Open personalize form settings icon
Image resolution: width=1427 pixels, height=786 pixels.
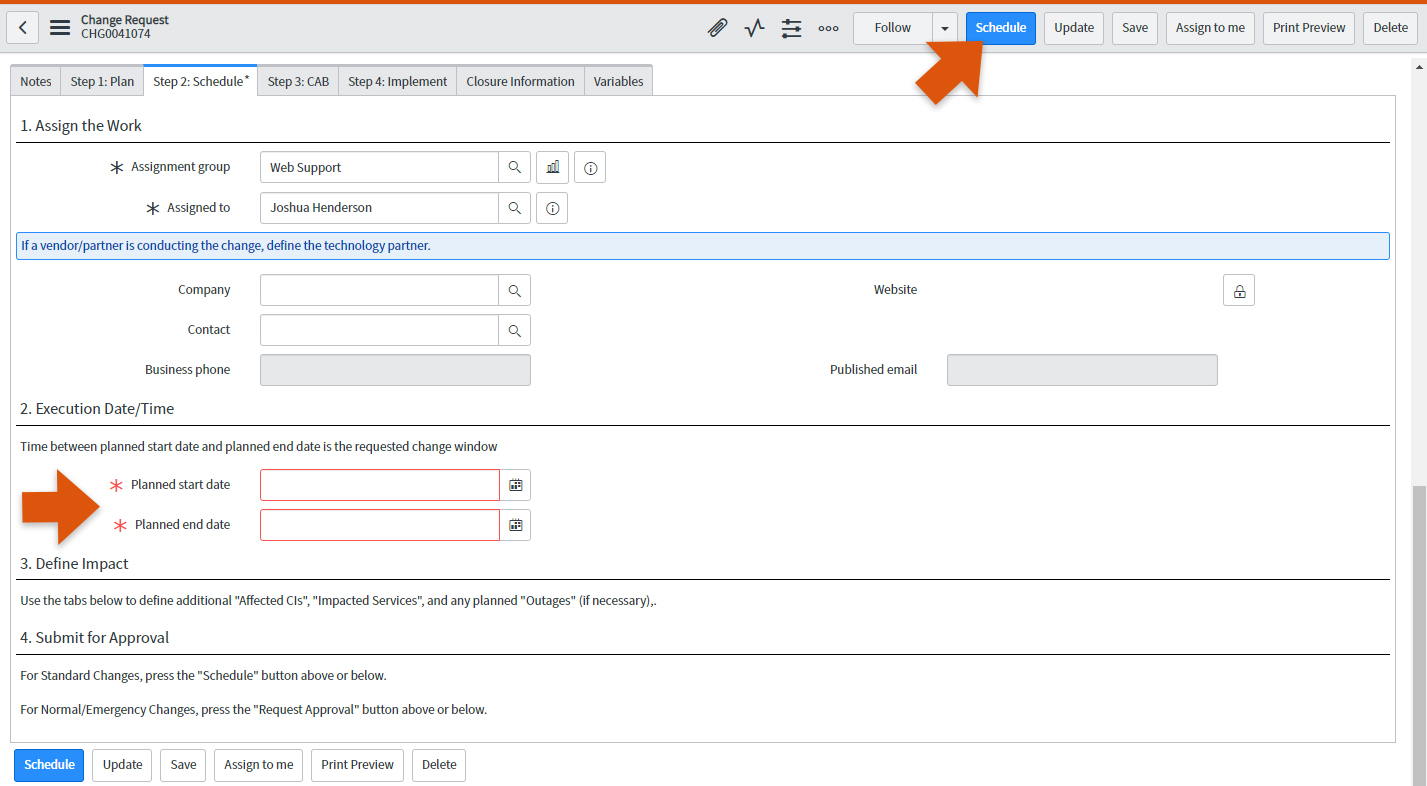(791, 28)
